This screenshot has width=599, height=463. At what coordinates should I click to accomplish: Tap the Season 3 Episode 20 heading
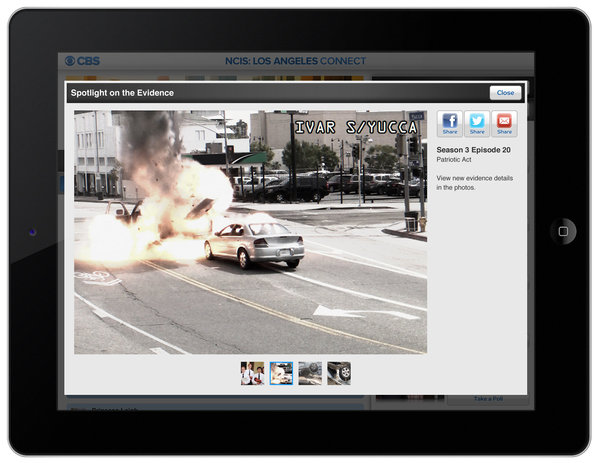click(x=473, y=150)
